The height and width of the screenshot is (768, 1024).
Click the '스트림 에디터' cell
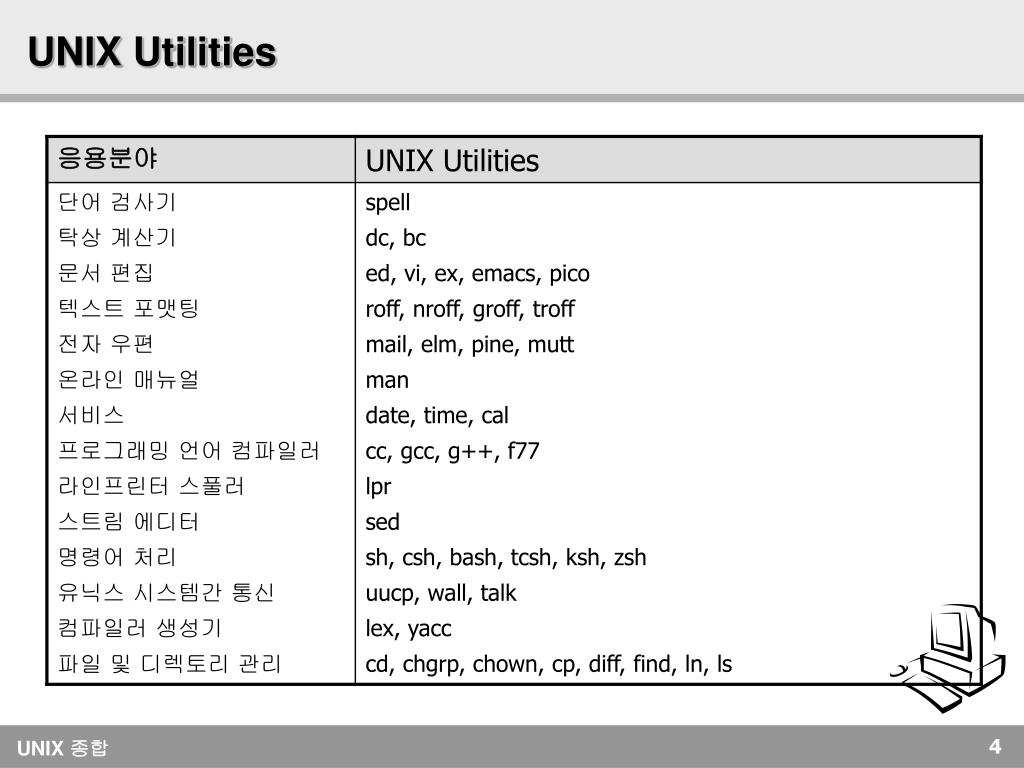[129, 520]
